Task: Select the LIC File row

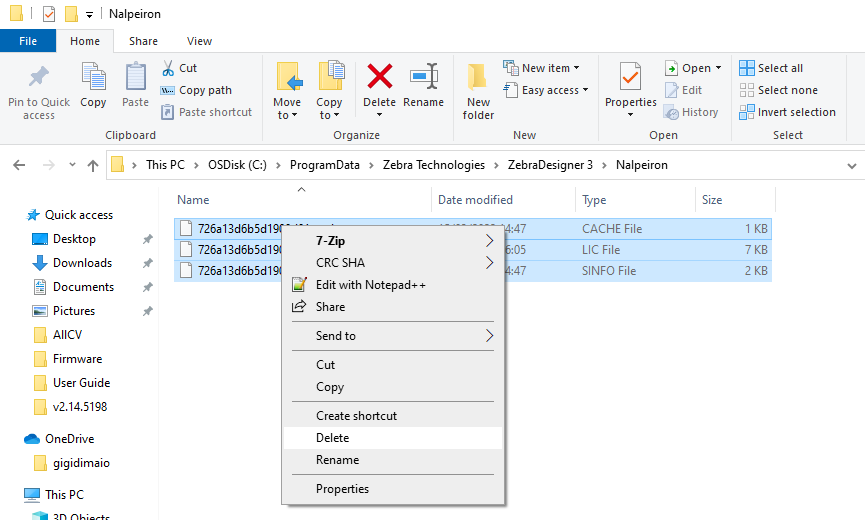Action: (473, 250)
